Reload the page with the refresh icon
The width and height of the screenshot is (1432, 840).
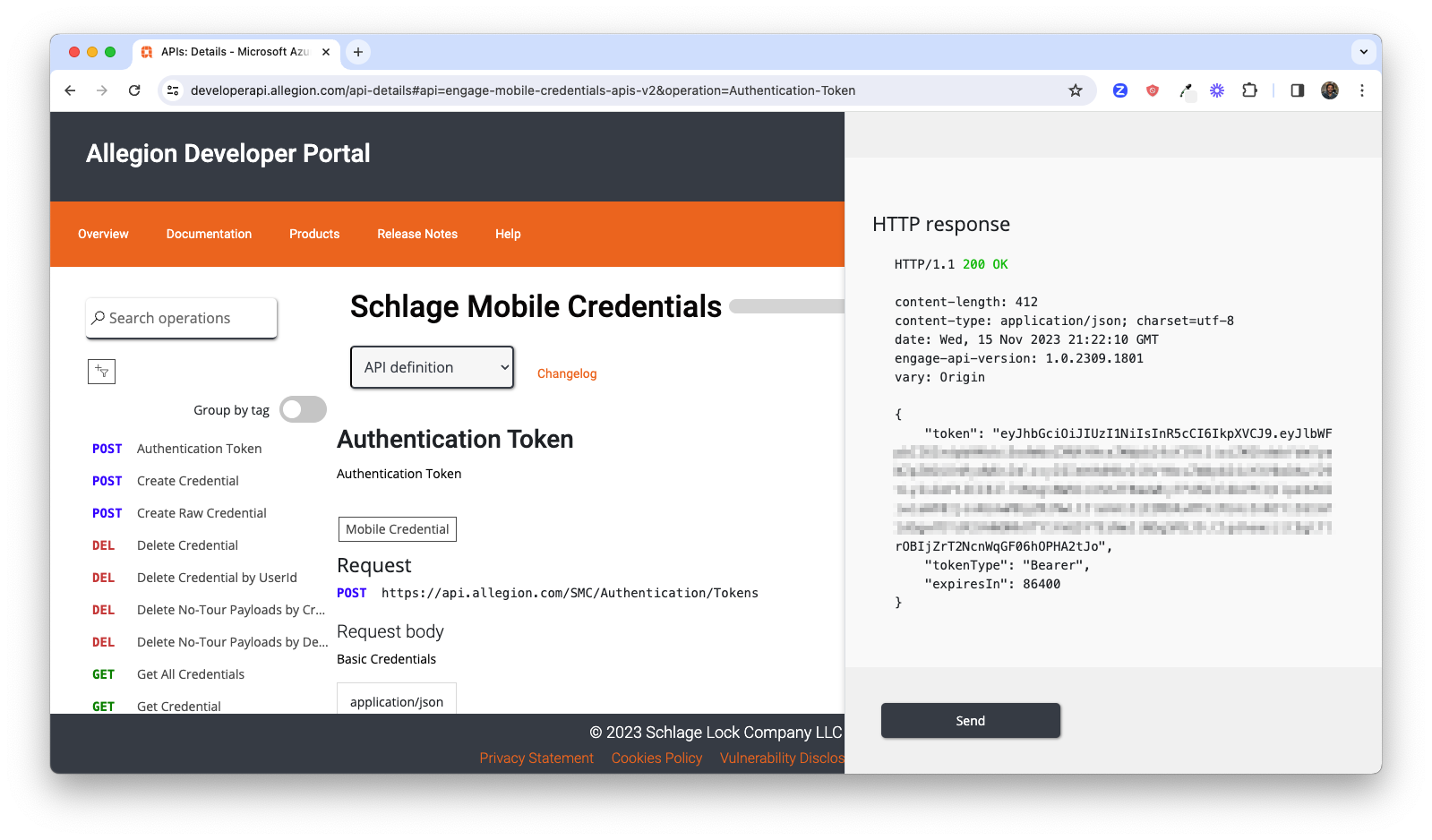(x=134, y=90)
